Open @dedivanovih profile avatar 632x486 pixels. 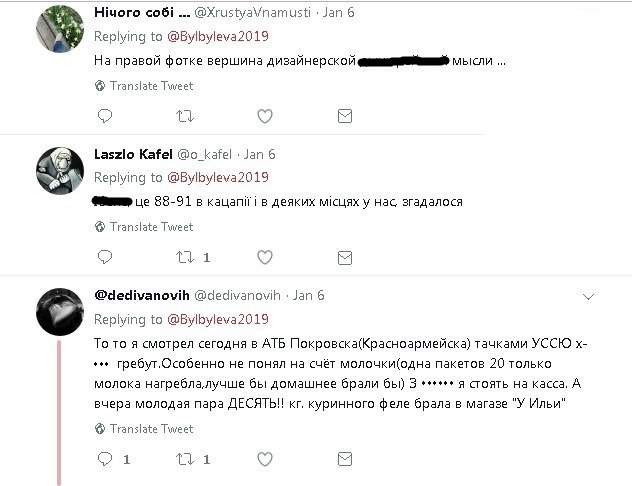tap(60, 312)
